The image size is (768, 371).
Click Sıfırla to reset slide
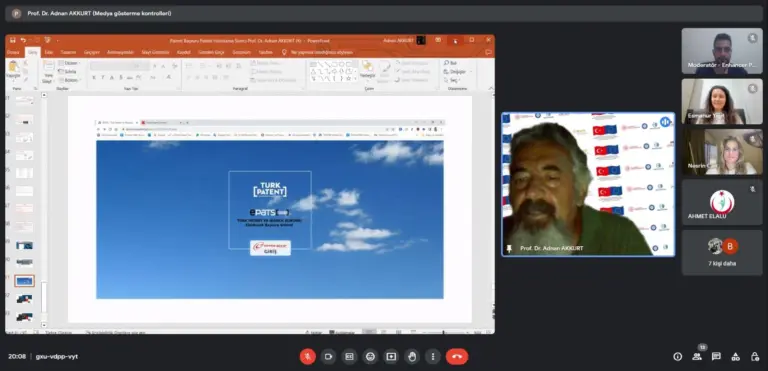pyautogui.click(x=67, y=72)
